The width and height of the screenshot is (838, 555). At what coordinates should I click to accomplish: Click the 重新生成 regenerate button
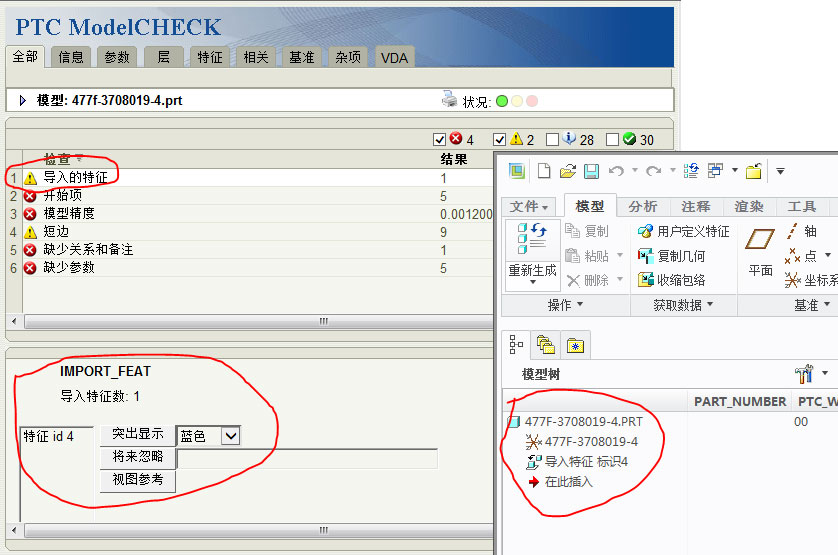[532, 255]
